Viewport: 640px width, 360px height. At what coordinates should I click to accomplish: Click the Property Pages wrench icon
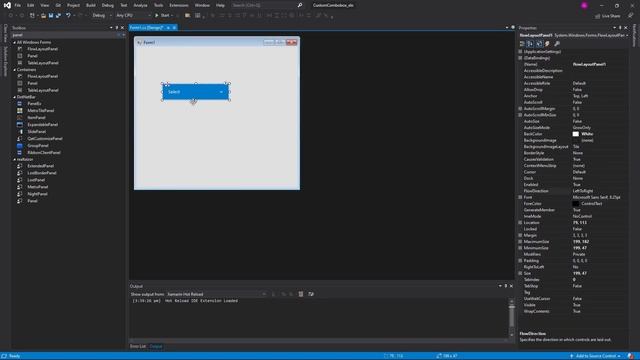pos(557,44)
